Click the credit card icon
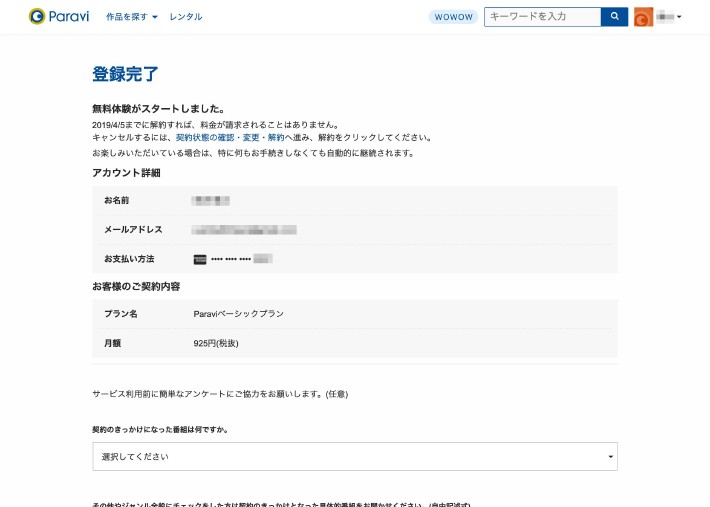710x507 pixels. click(x=200, y=259)
